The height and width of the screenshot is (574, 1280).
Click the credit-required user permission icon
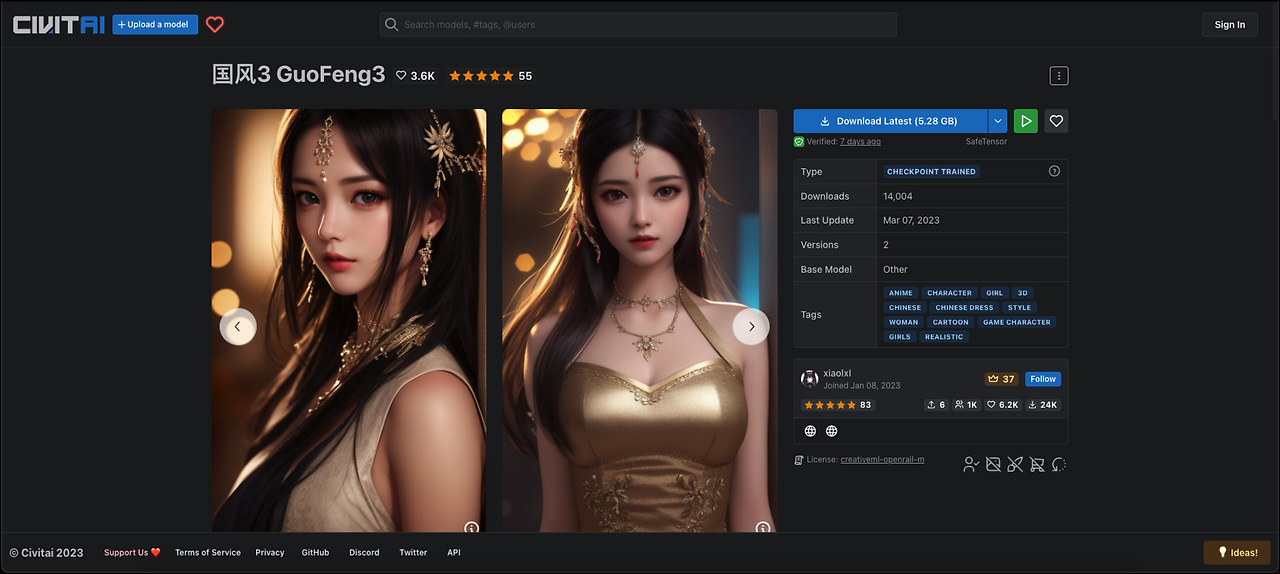pos(971,464)
